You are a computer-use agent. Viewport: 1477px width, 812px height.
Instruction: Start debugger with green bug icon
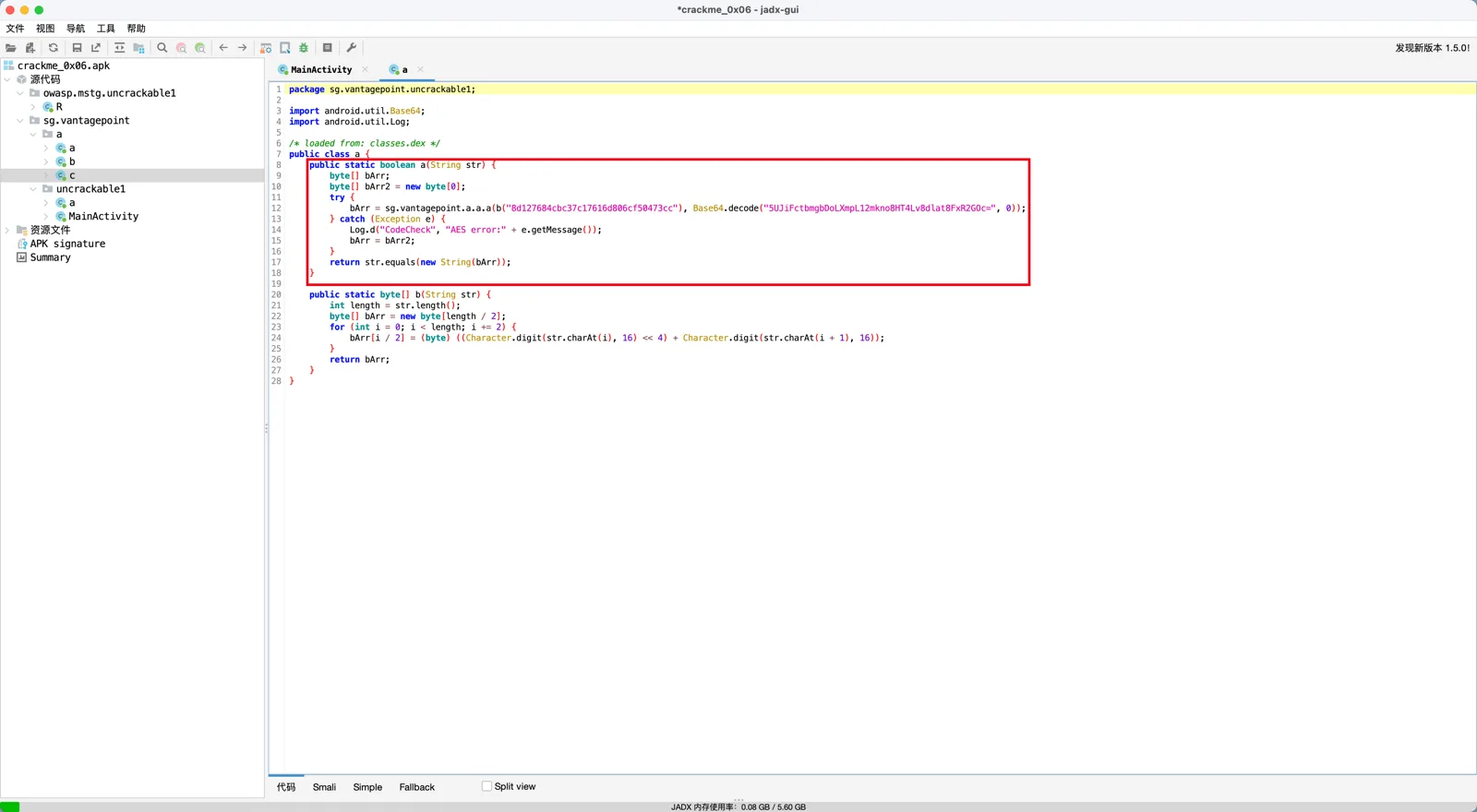pyautogui.click(x=304, y=48)
